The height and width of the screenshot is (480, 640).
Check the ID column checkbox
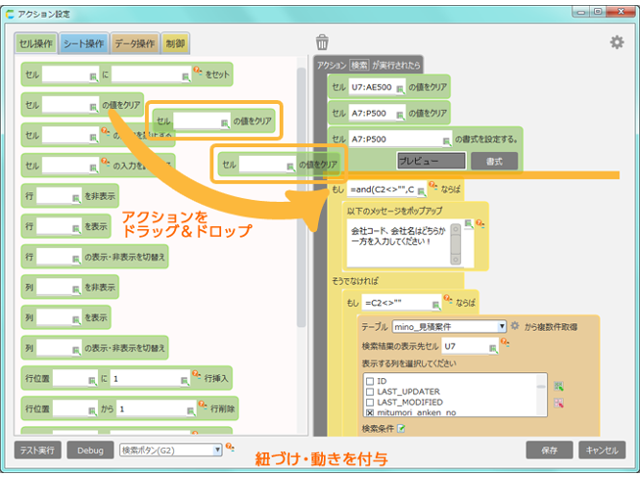(369, 381)
